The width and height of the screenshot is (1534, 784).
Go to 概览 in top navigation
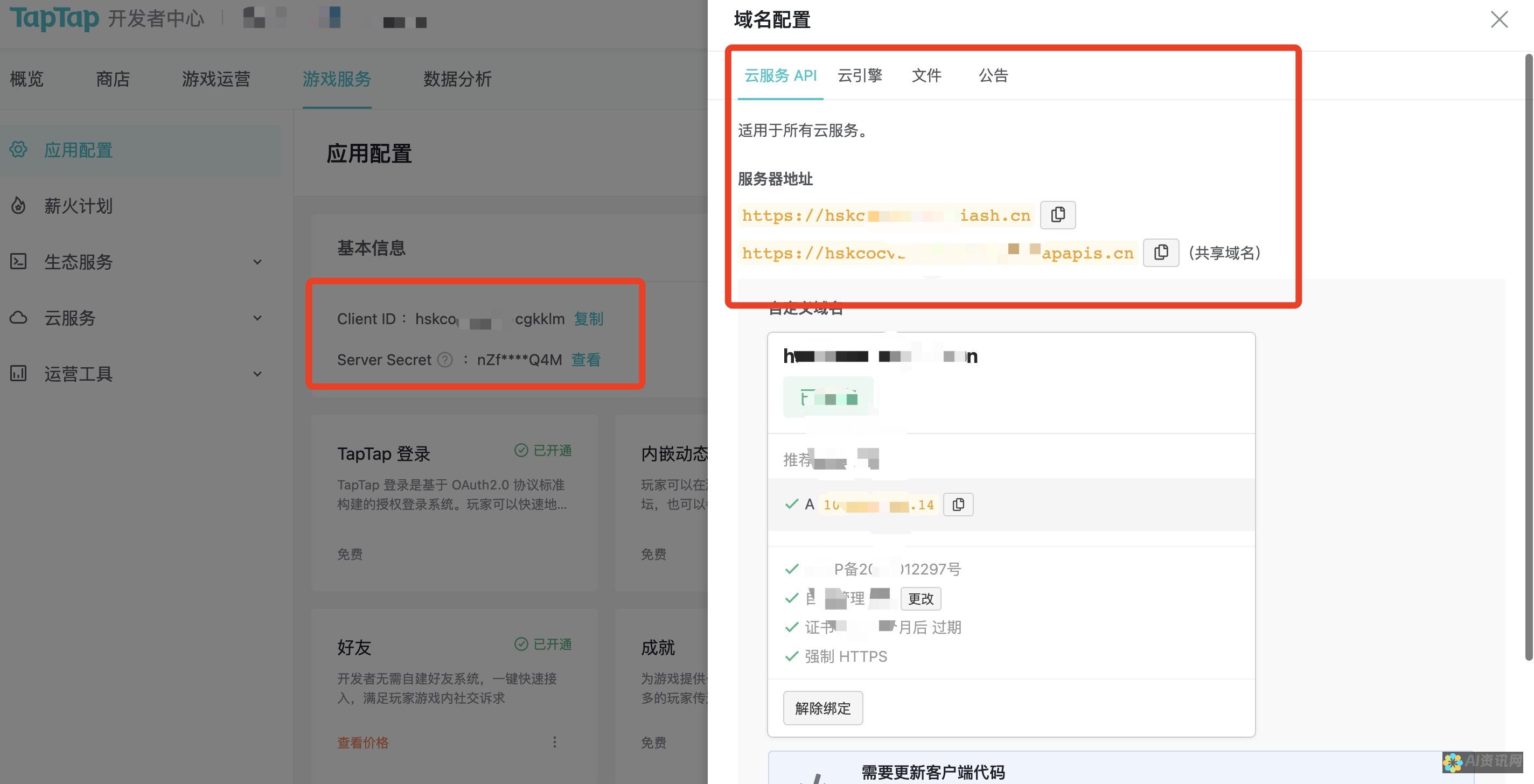tap(27, 79)
